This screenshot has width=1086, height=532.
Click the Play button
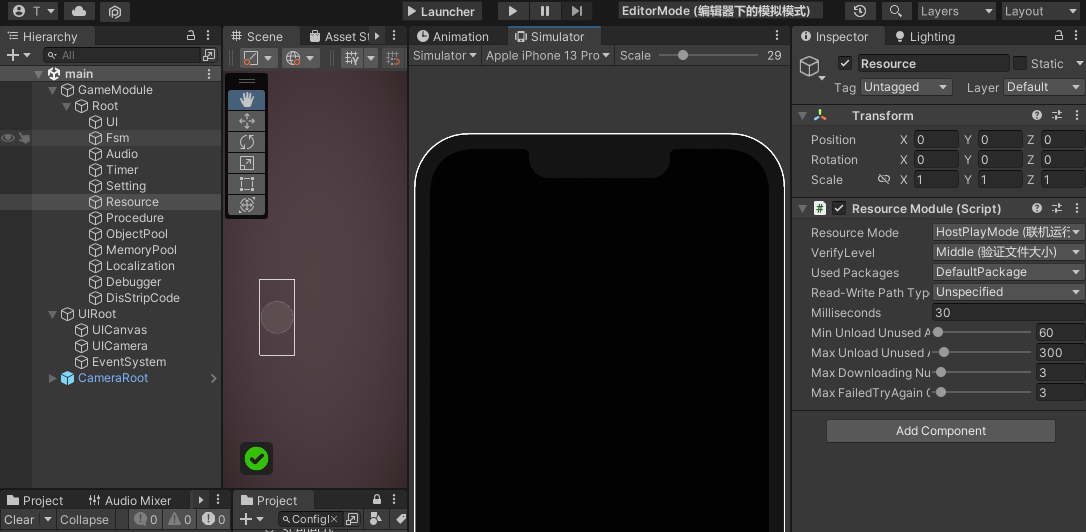(513, 11)
